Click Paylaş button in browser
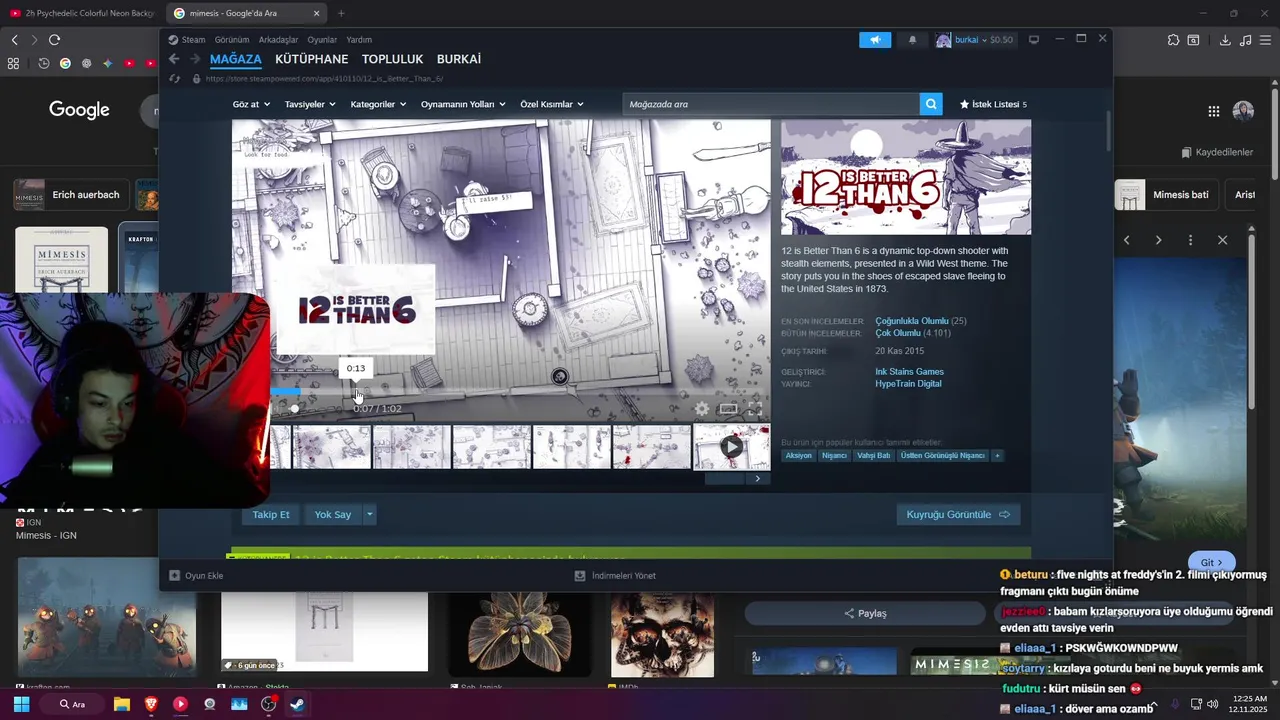Screen dimensions: 1280x720 (x=866, y=613)
